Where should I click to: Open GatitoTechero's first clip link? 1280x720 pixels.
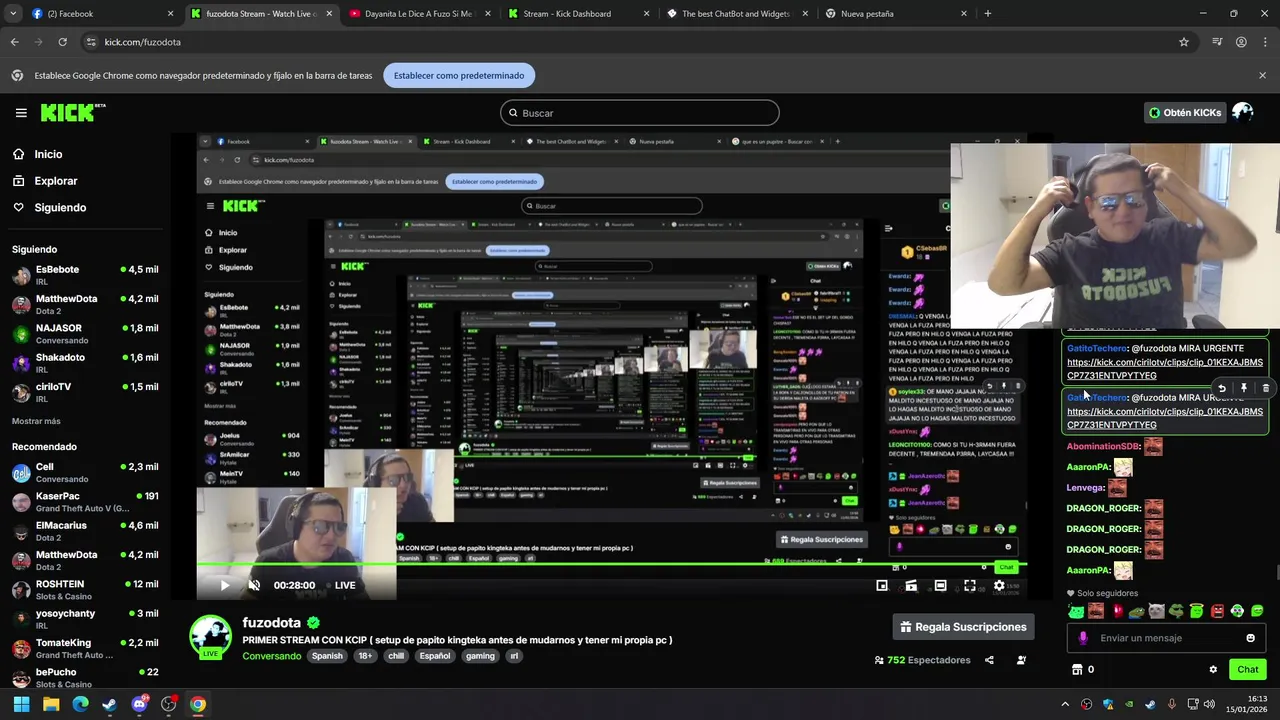click(1165, 369)
